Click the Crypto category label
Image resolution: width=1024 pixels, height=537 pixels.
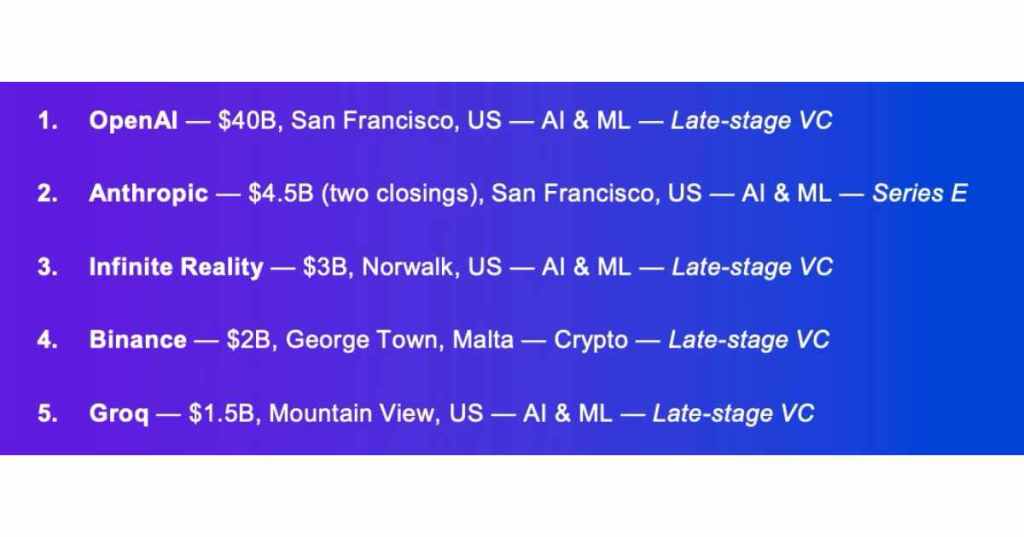[x=591, y=340]
